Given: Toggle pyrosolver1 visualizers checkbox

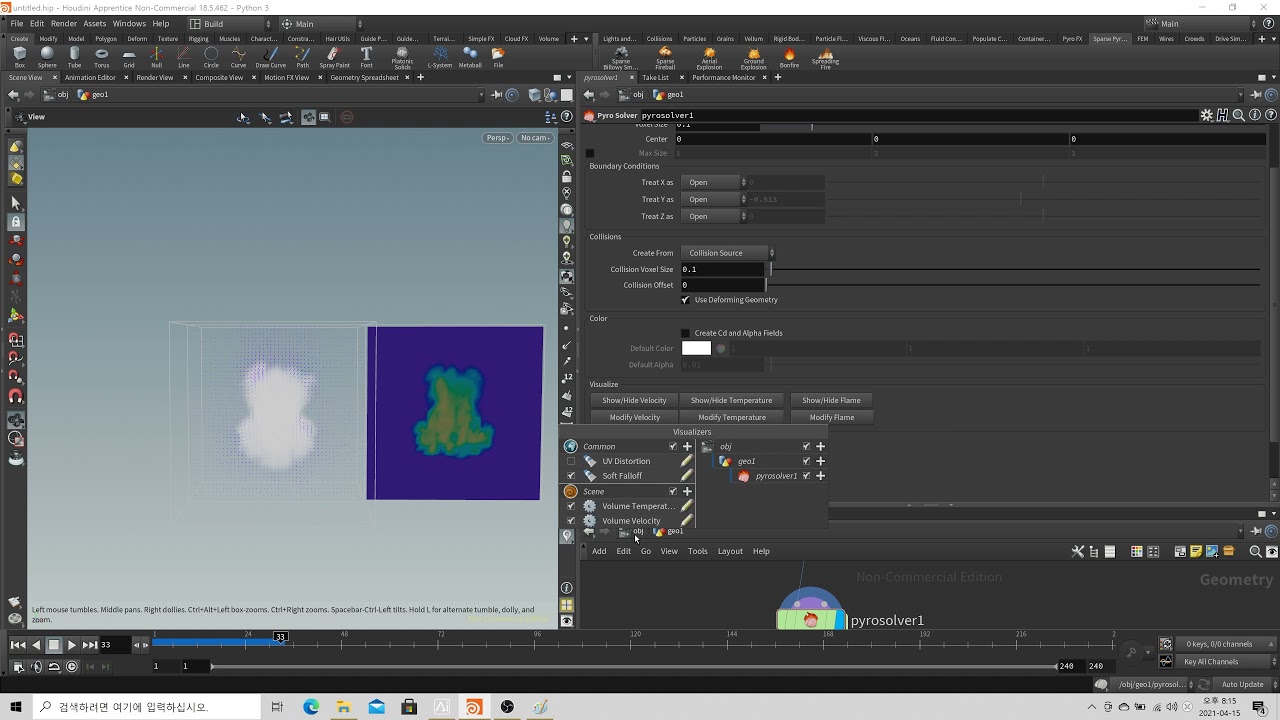Looking at the screenshot, I should pyautogui.click(x=806, y=476).
